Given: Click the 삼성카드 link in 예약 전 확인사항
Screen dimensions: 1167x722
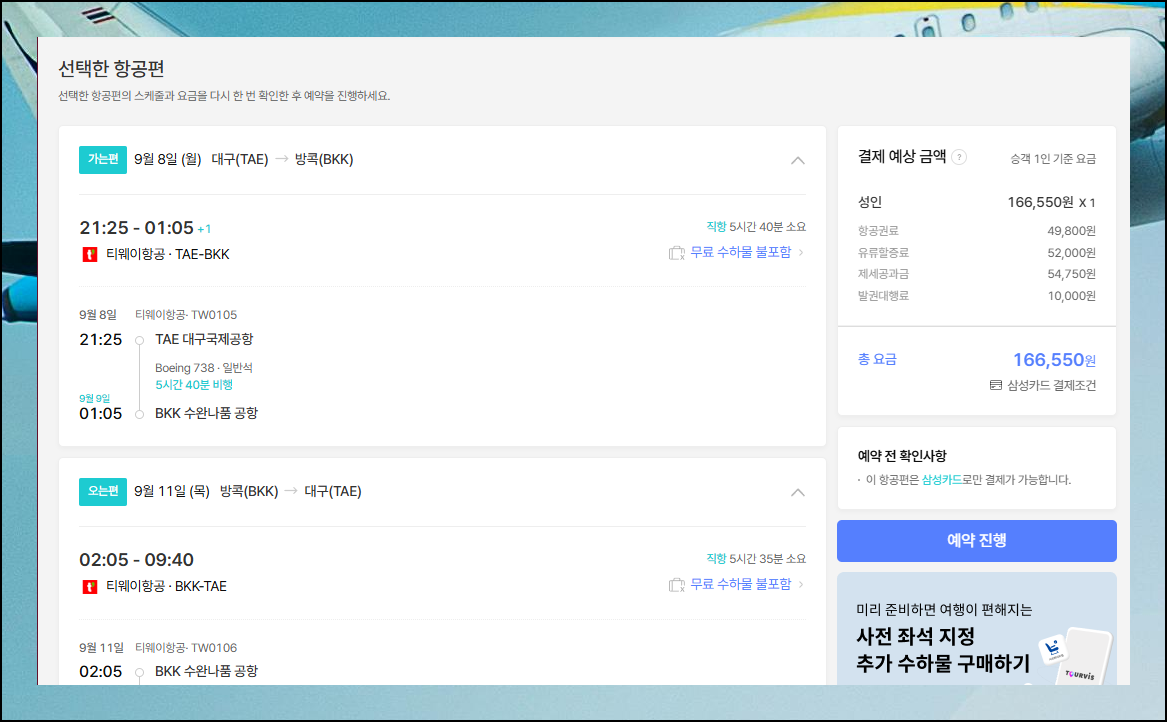Looking at the screenshot, I should (x=941, y=480).
